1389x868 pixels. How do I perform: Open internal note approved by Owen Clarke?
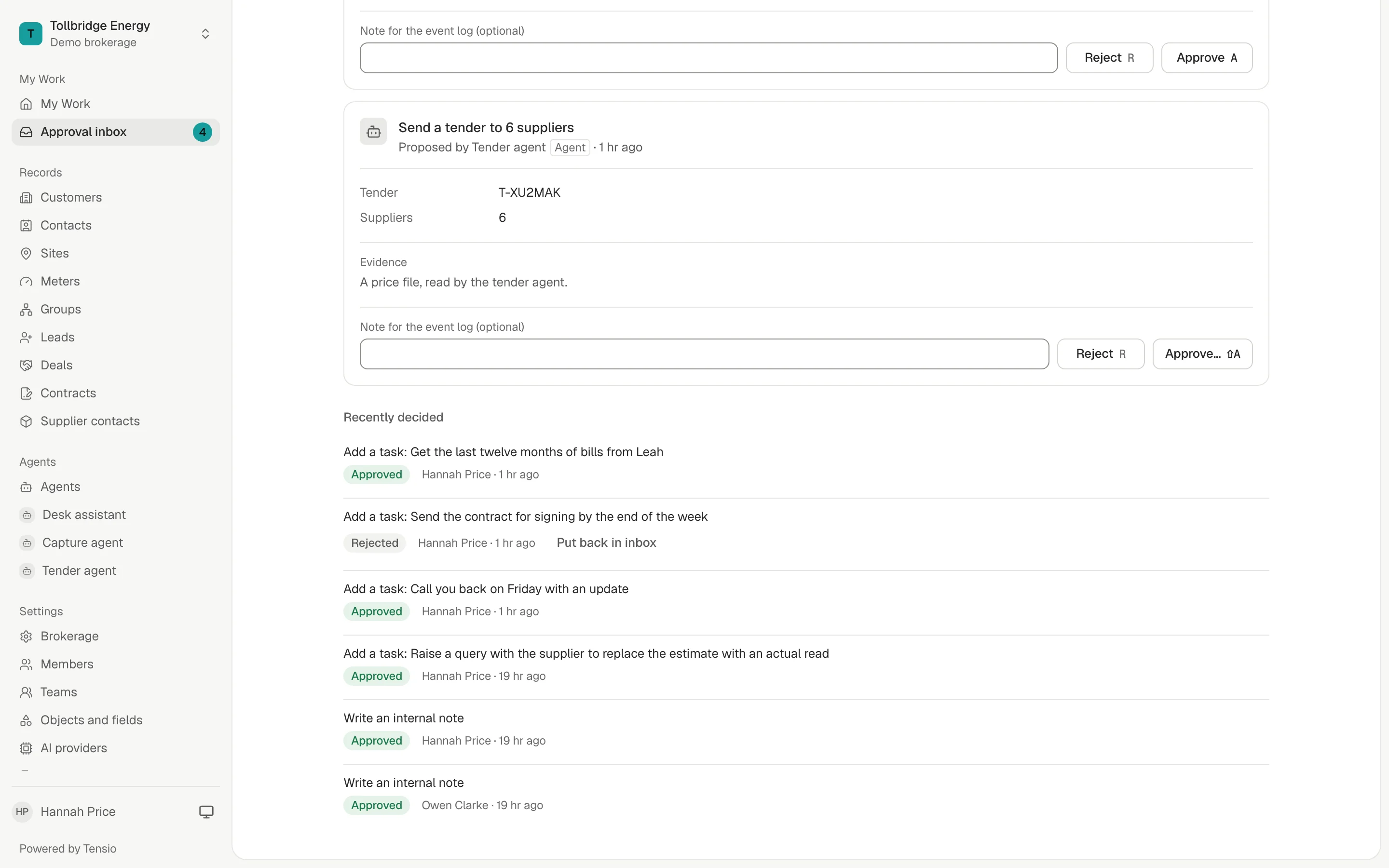(x=404, y=783)
